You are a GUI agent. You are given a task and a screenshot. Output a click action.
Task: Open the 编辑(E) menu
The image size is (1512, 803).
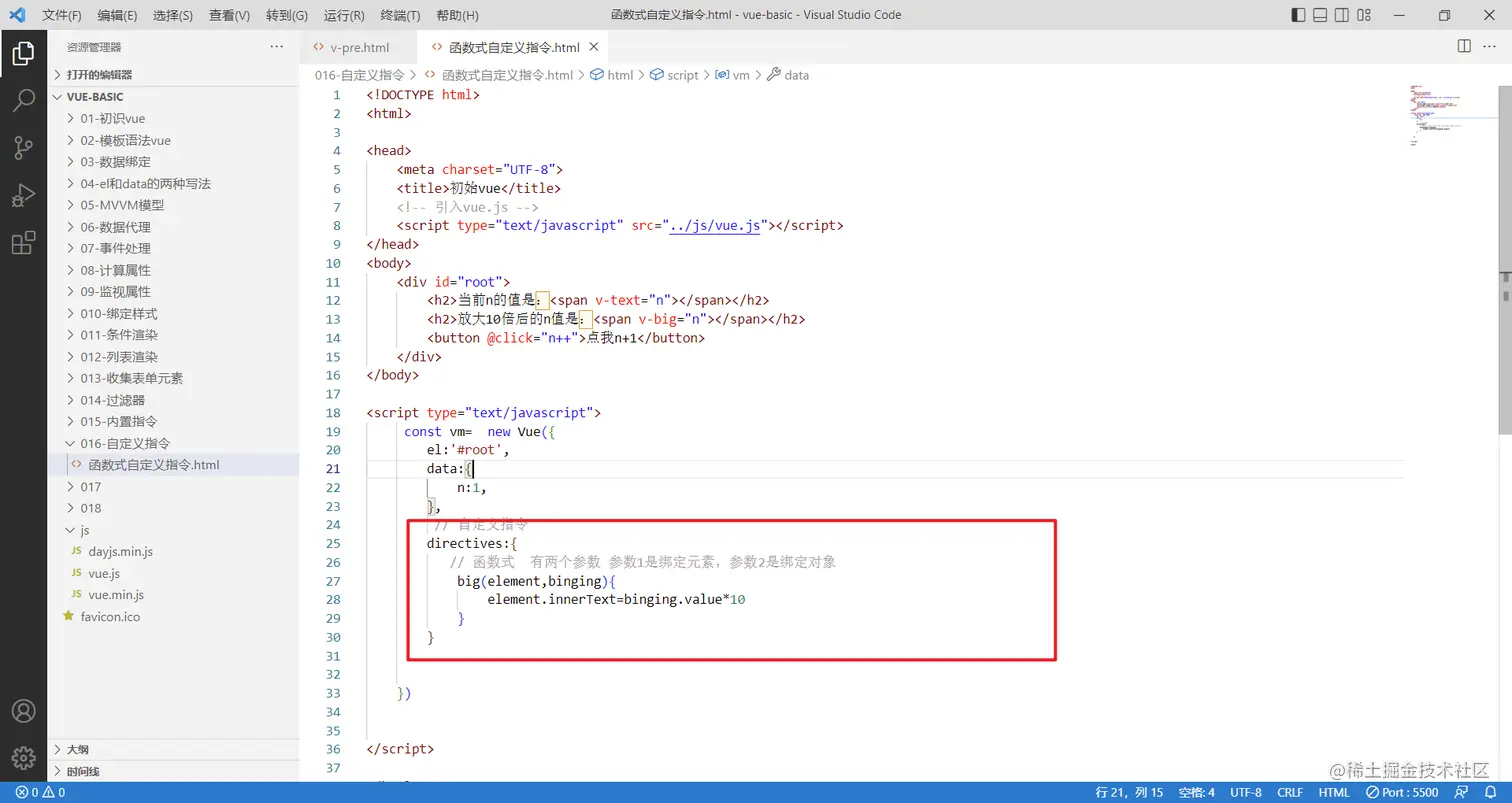click(118, 15)
